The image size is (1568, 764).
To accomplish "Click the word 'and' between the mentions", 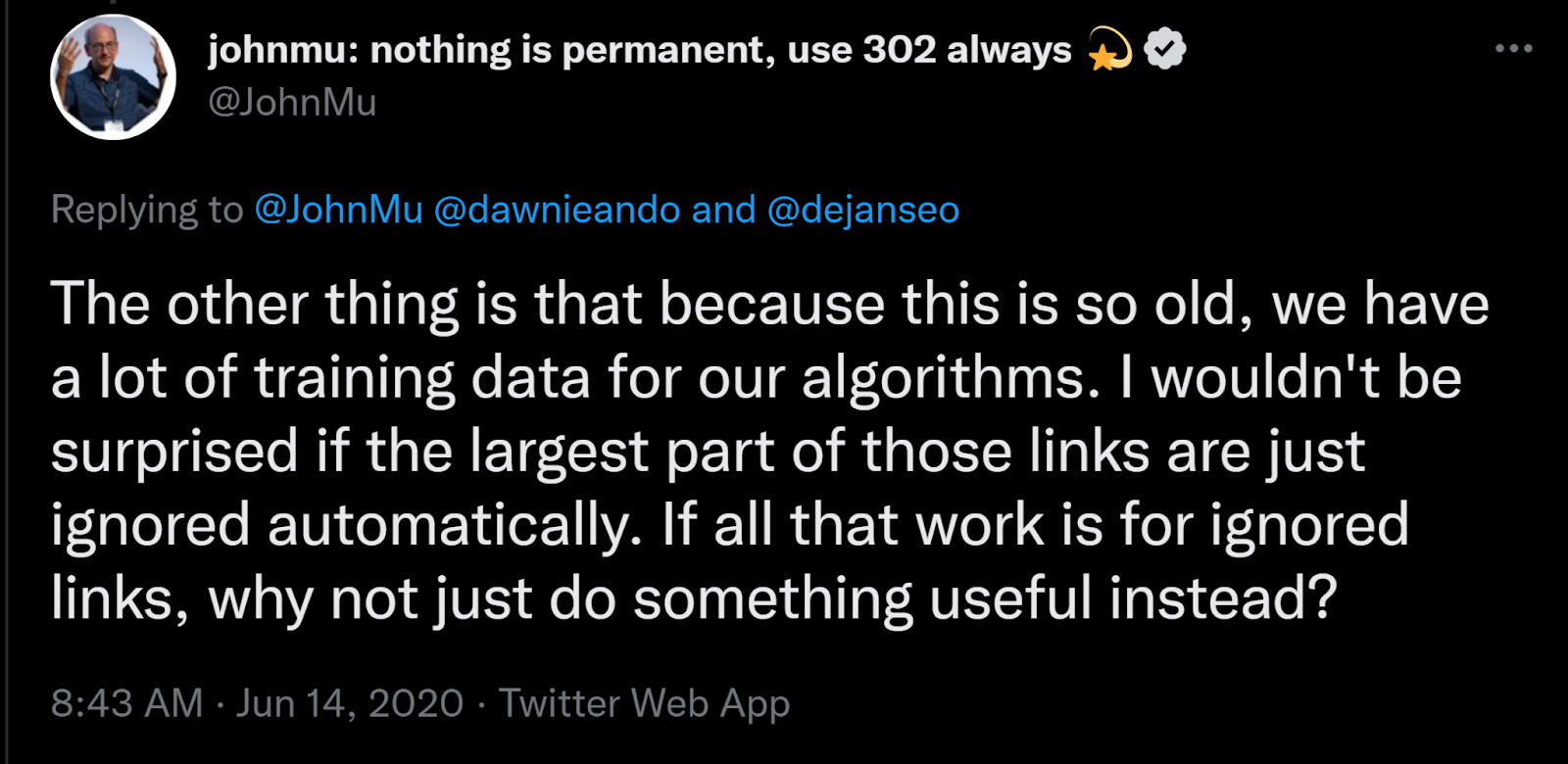I will (x=723, y=210).
